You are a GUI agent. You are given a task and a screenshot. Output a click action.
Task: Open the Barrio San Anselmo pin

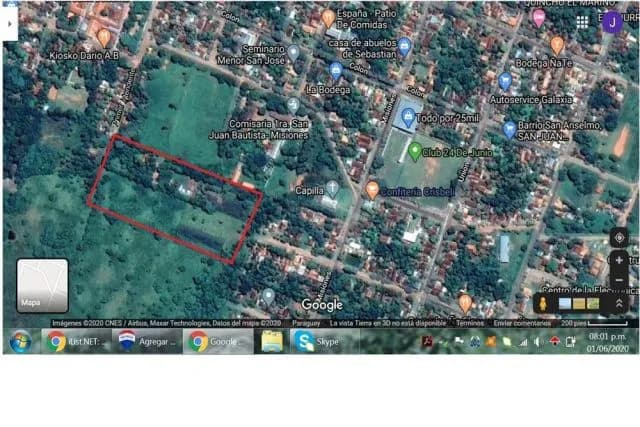[509, 130]
